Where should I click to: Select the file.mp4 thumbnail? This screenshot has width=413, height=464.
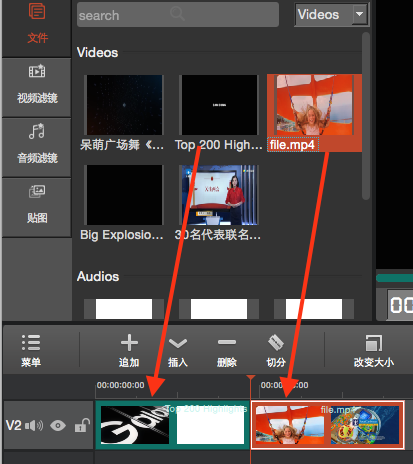[314, 105]
